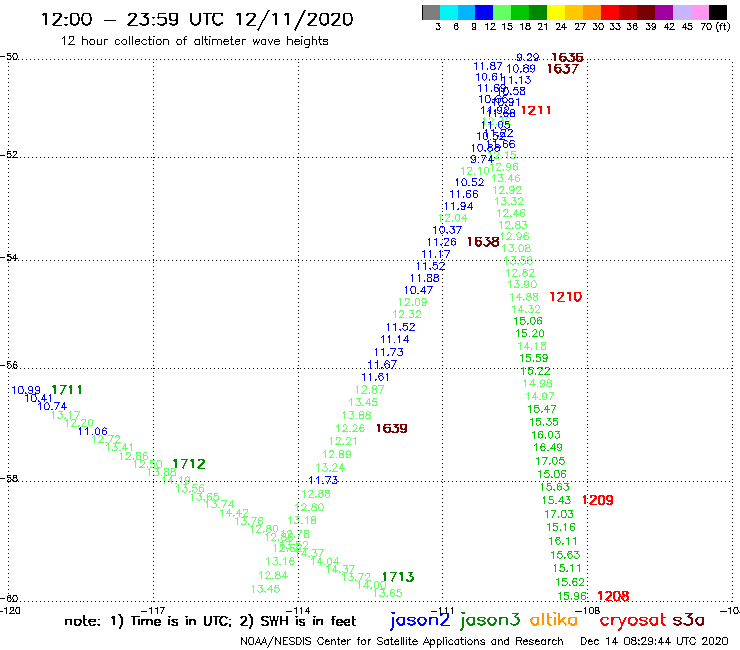740x650 pixels.
Task: Click wave height value 11.14
Action: coord(395,339)
